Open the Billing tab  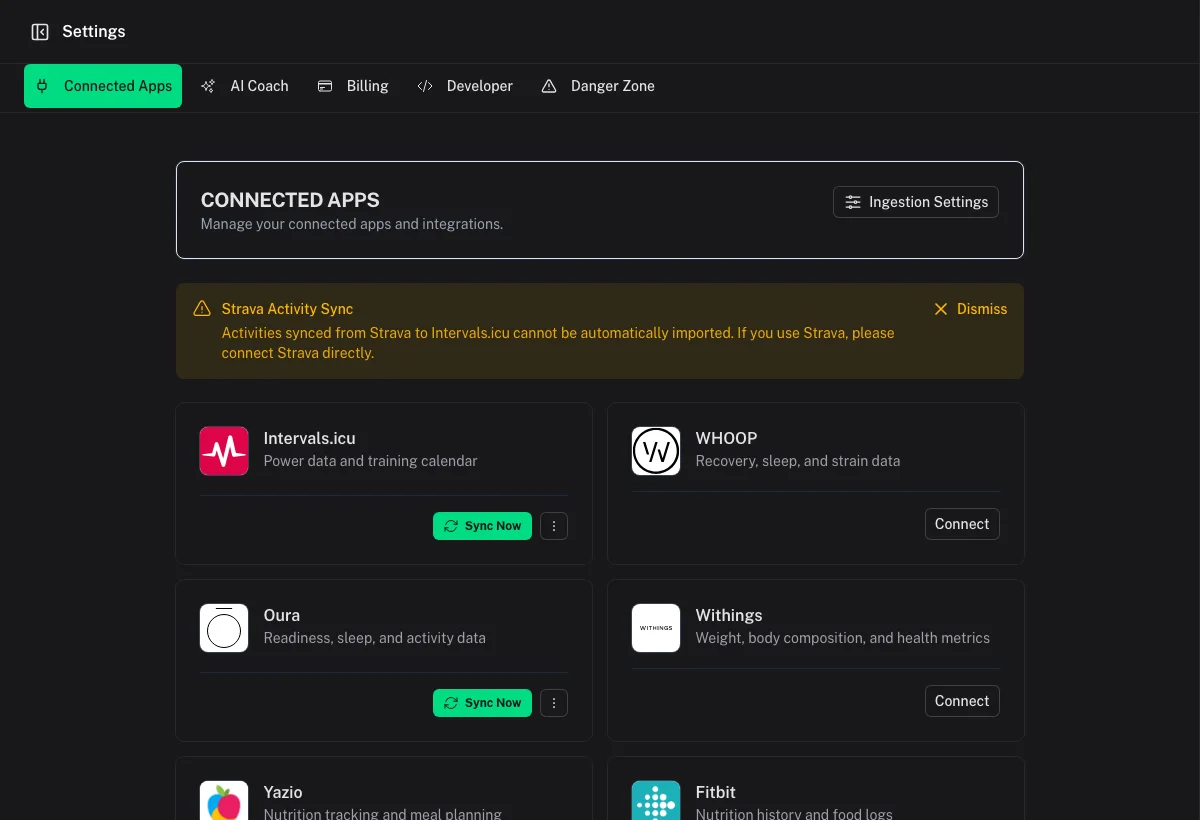coord(353,86)
